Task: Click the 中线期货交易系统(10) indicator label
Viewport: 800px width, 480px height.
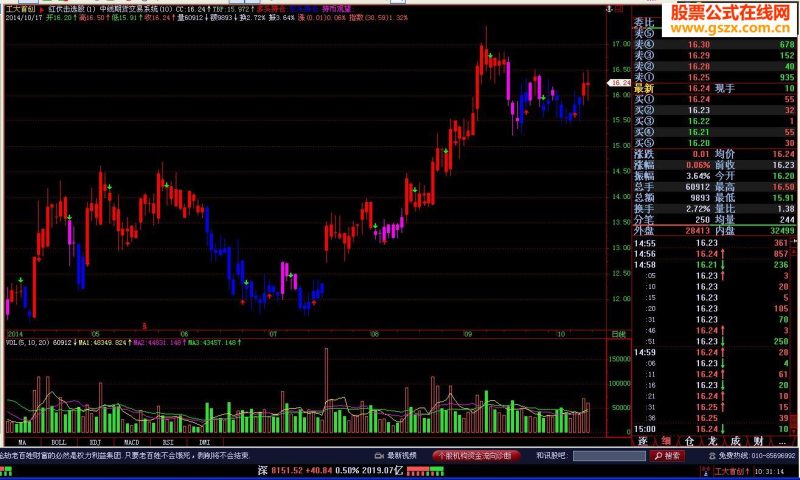Action: 136,10
